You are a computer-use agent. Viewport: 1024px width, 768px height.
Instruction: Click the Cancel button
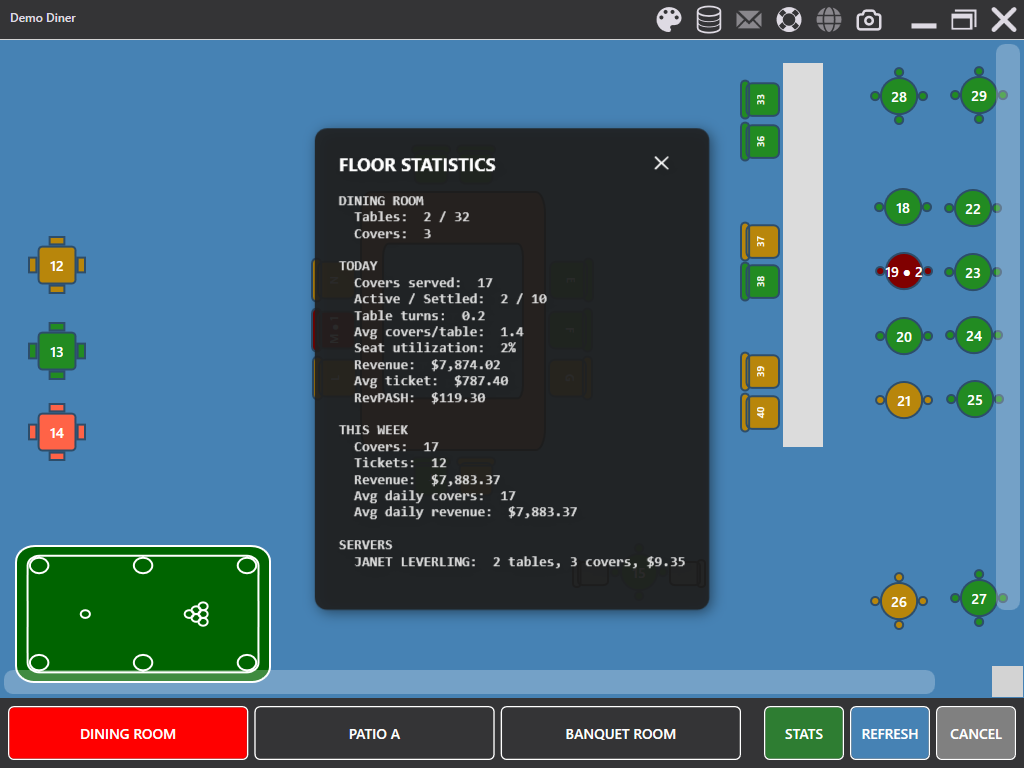pyautogui.click(x=975, y=734)
